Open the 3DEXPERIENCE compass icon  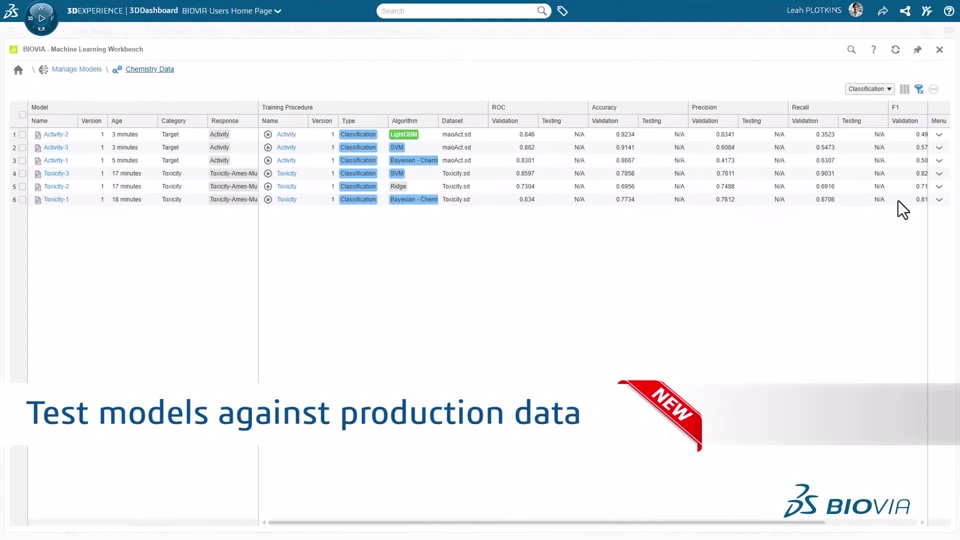tap(41, 18)
